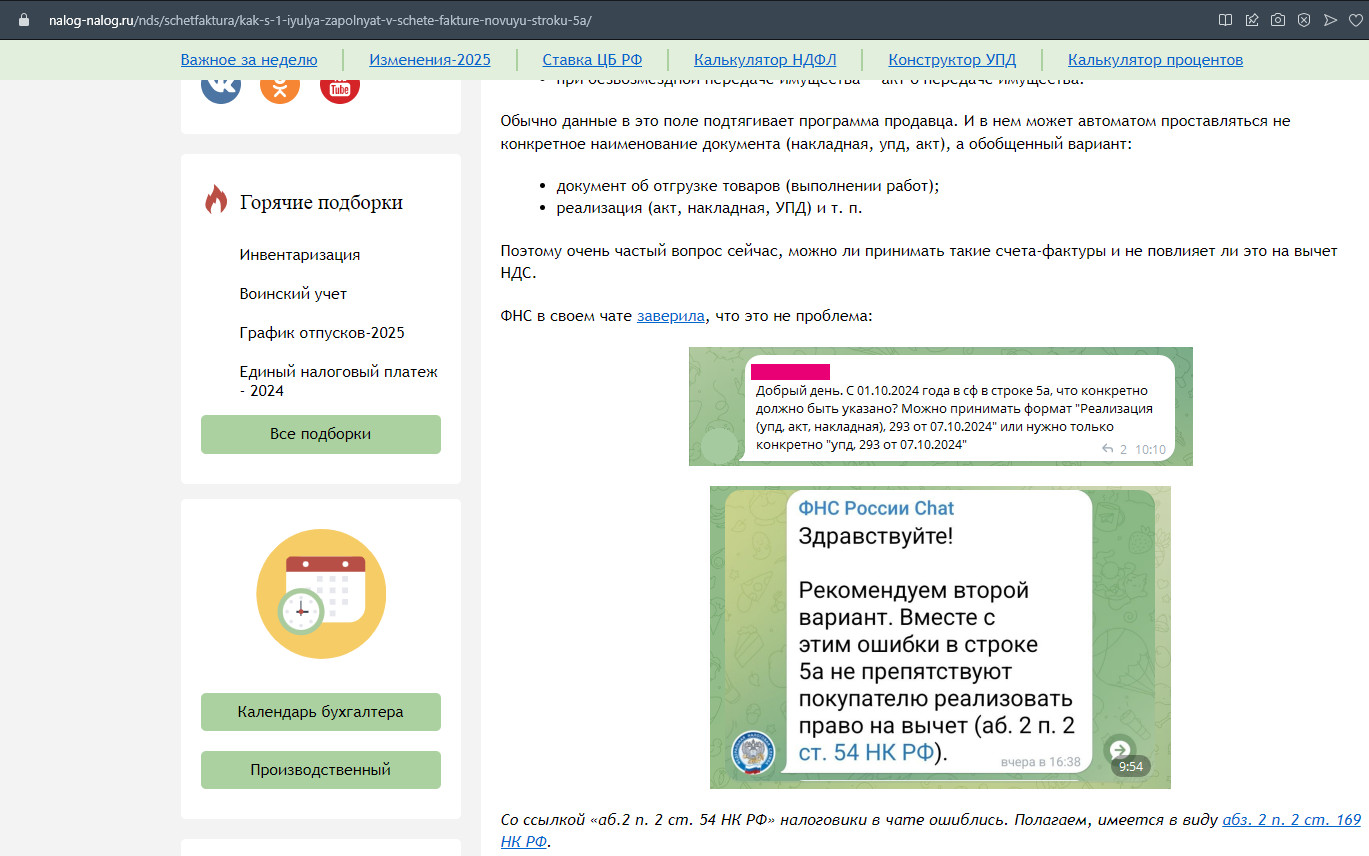This screenshot has height=856, width=1369.
Task: Click the pink redacted name bar in chat
Action: pos(790,372)
